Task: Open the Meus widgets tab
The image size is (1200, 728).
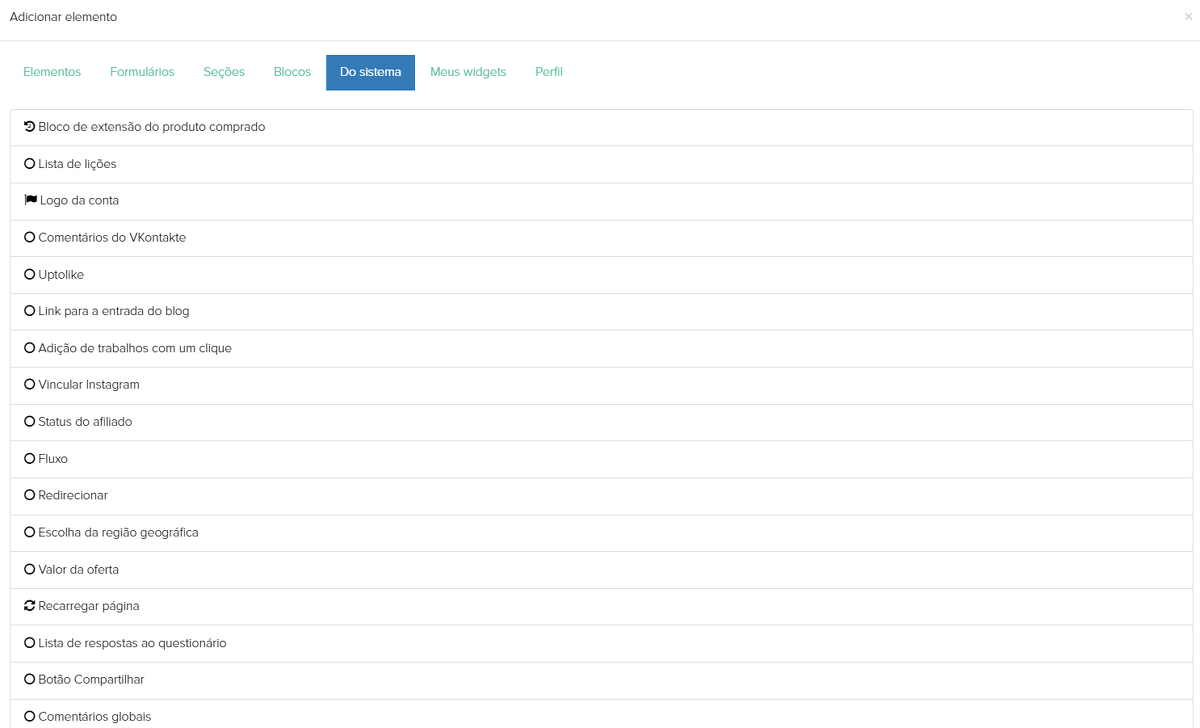Action: point(468,72)
